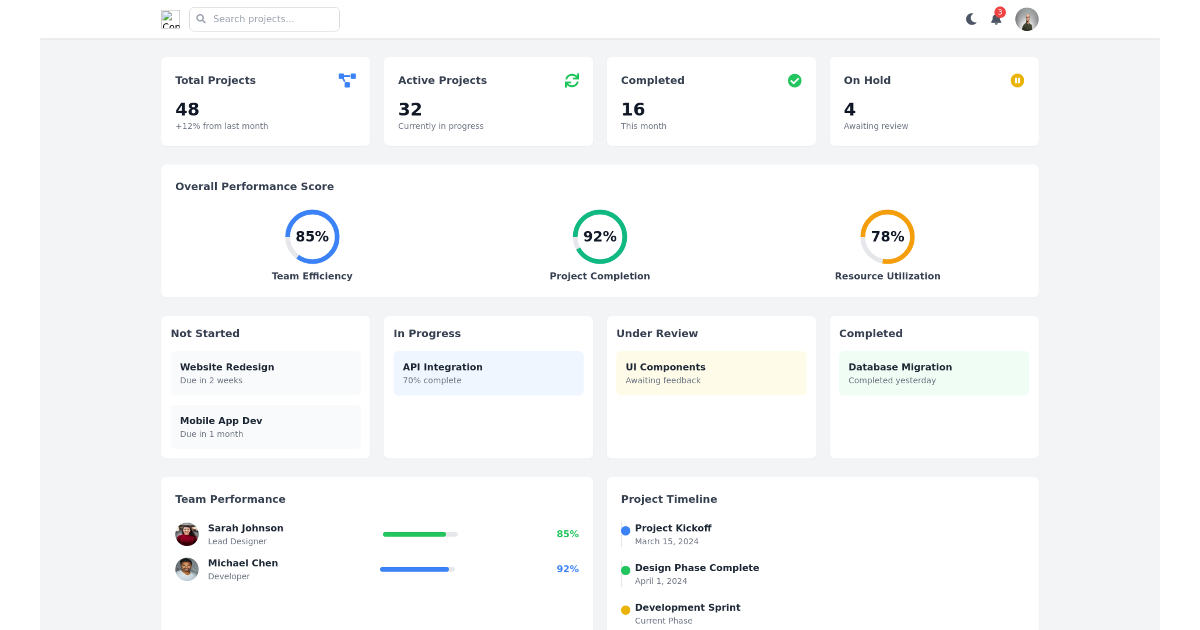
Task: Open notifications via the bell icon
Action: 996,19
